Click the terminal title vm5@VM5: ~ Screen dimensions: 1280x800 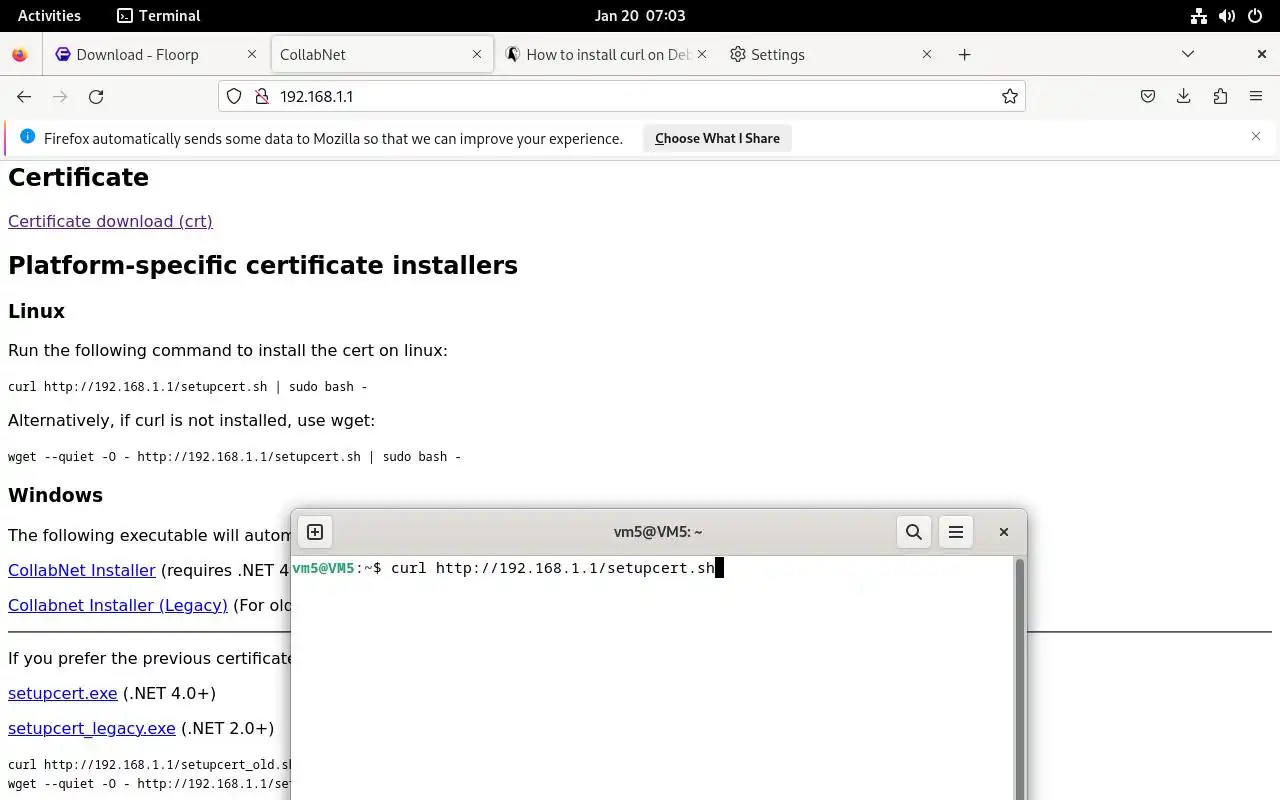click(658, 532)
